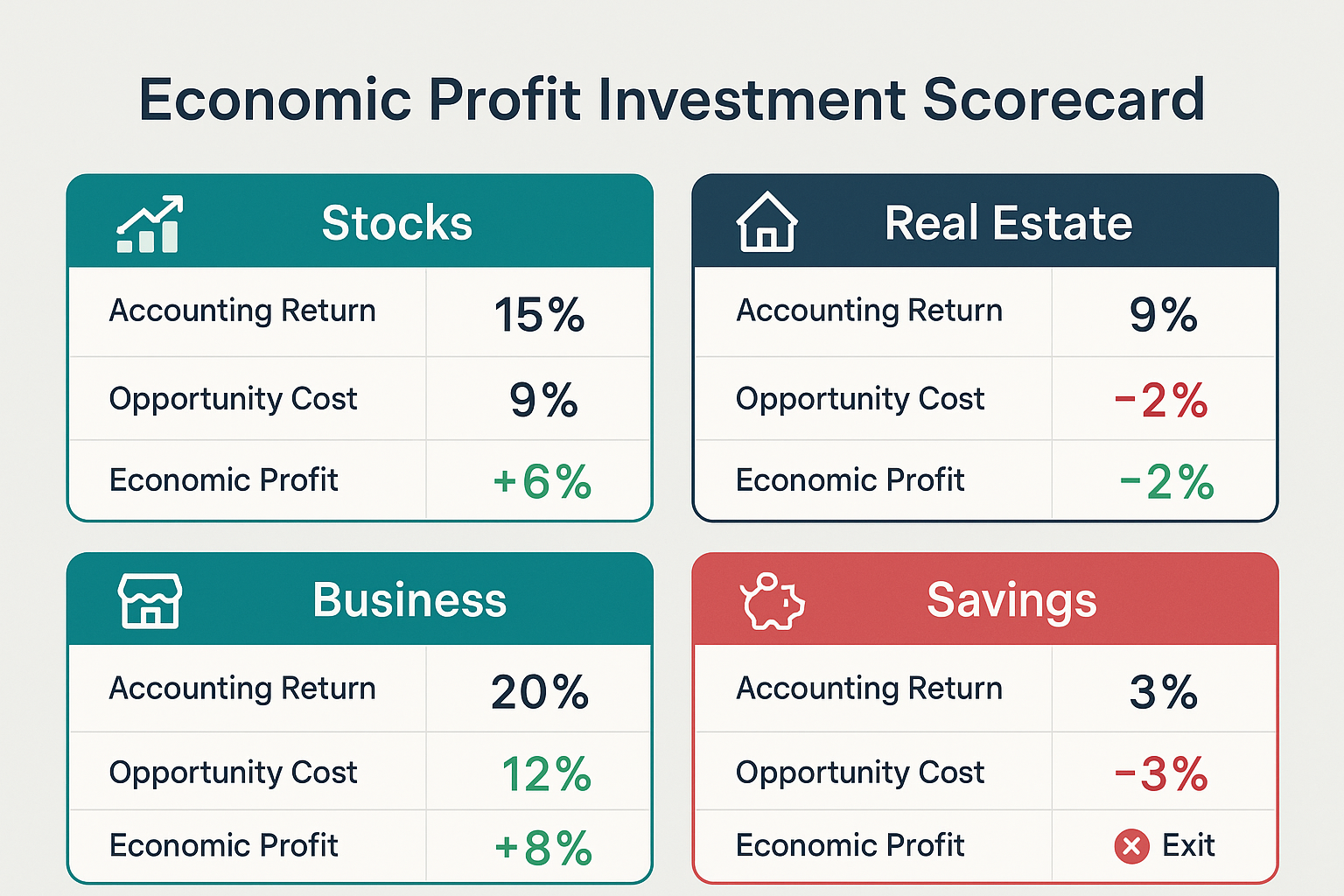Click Accounting Return label in Savings card
The image size is (1344, 896).
[869, 689]
